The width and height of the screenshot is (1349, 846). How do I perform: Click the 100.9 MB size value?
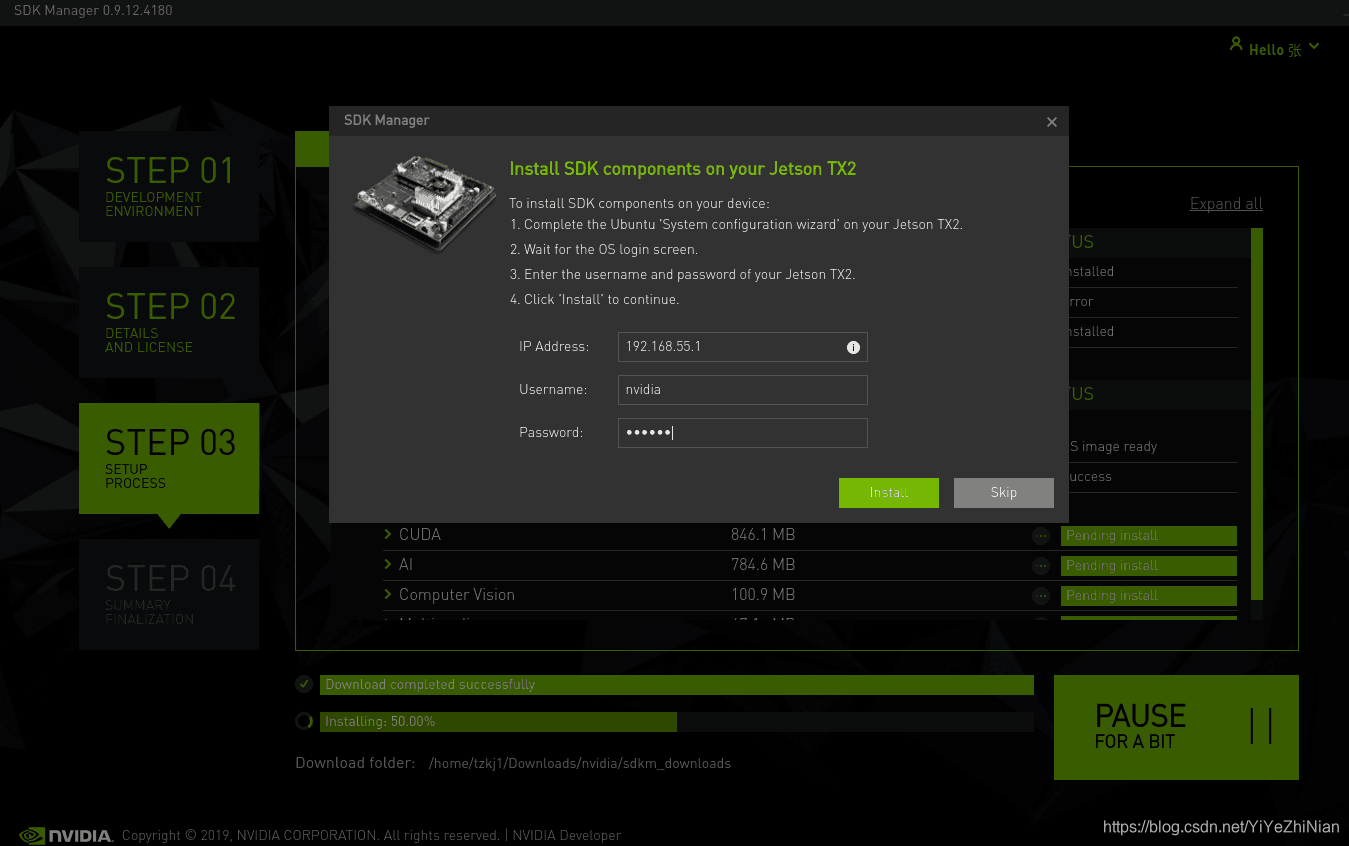tap(763, 595)
